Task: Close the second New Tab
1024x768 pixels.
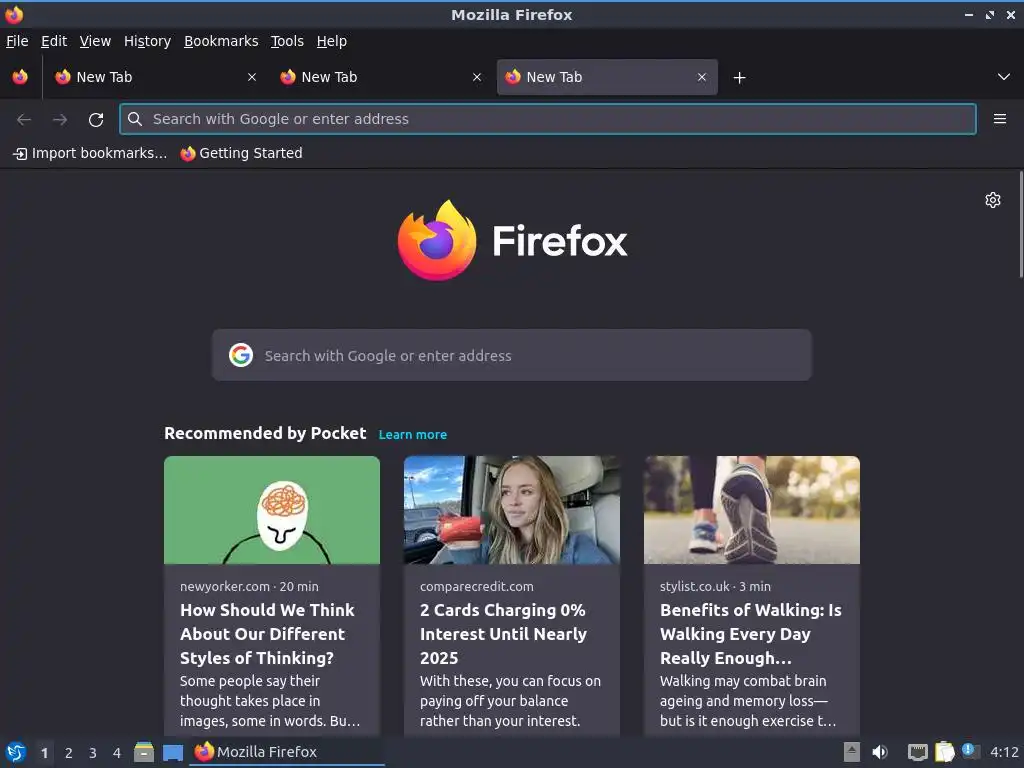Action: 477,77
